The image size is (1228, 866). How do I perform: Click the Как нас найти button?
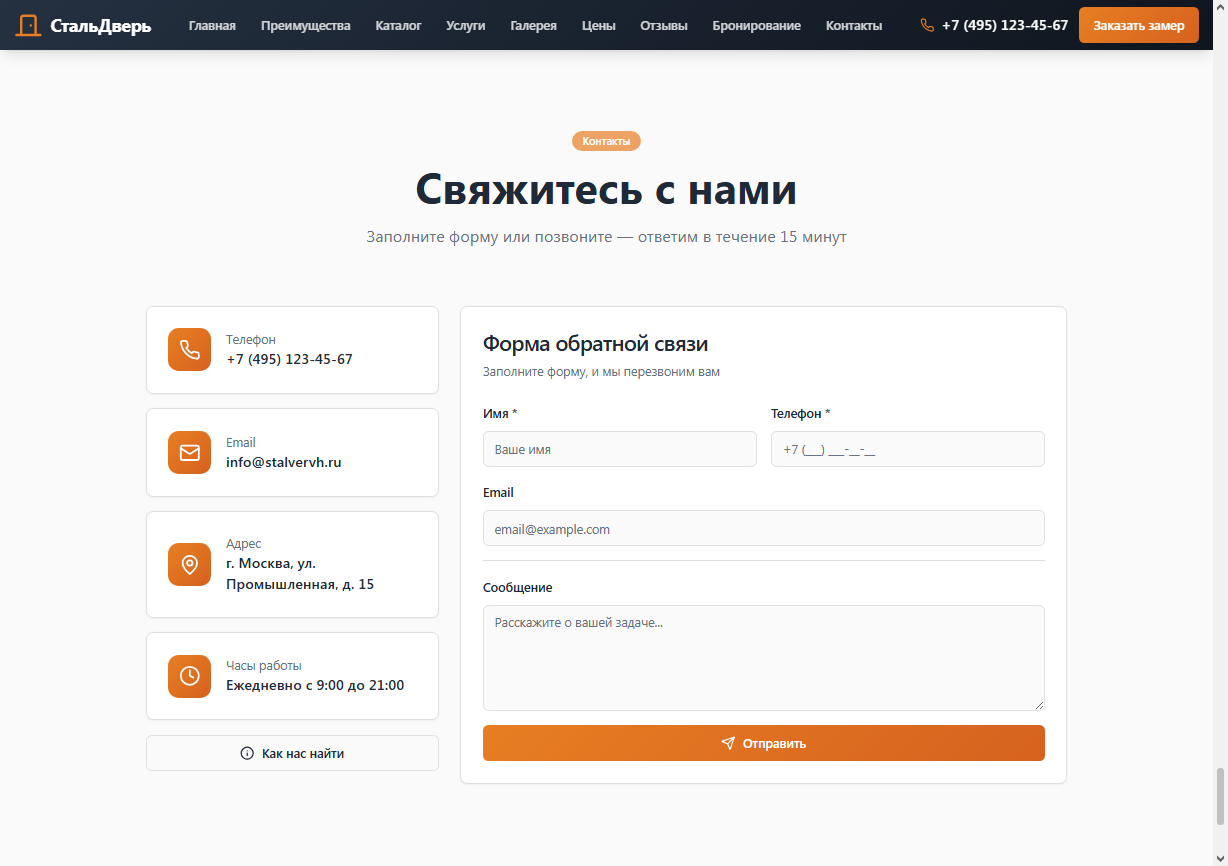[x=292, y=753]
